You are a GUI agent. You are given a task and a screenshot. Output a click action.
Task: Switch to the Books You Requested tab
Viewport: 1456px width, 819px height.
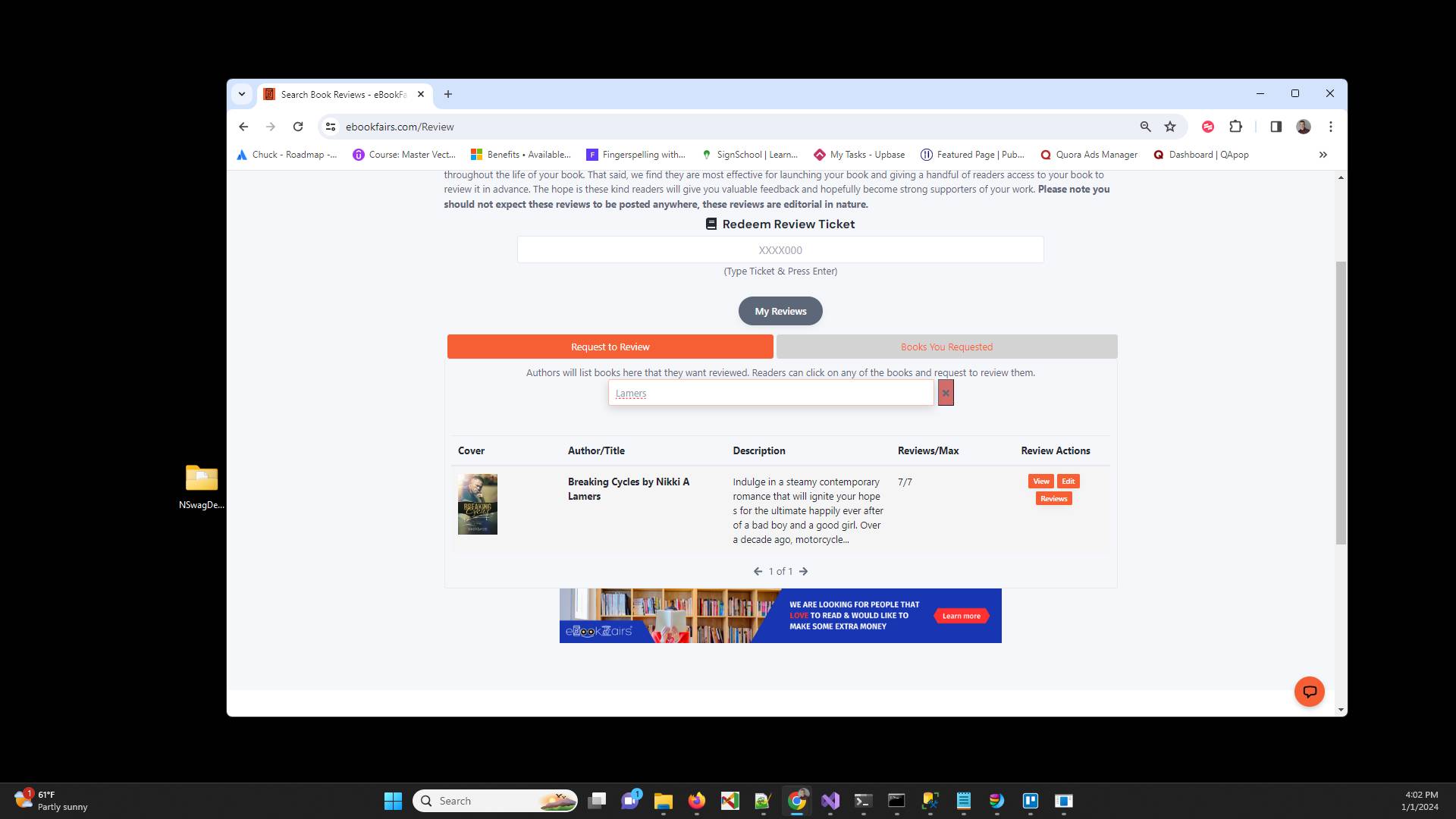coord(946,347)
